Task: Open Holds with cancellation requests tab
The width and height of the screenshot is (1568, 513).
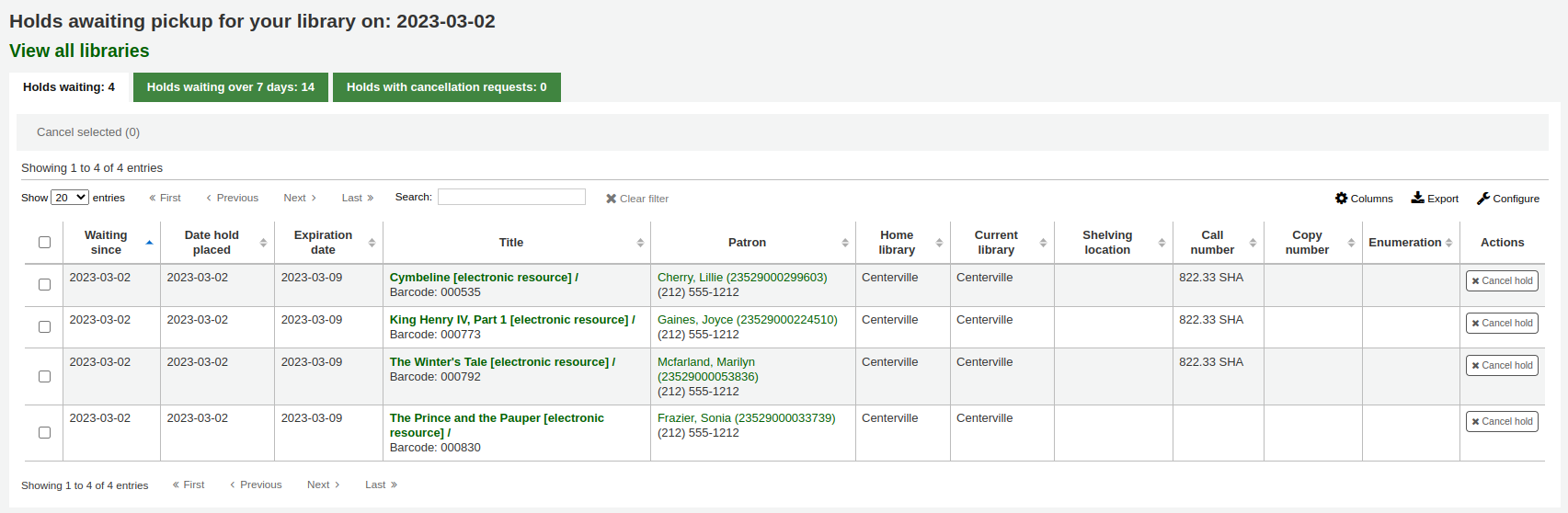Action: click(x=446, y=87)
